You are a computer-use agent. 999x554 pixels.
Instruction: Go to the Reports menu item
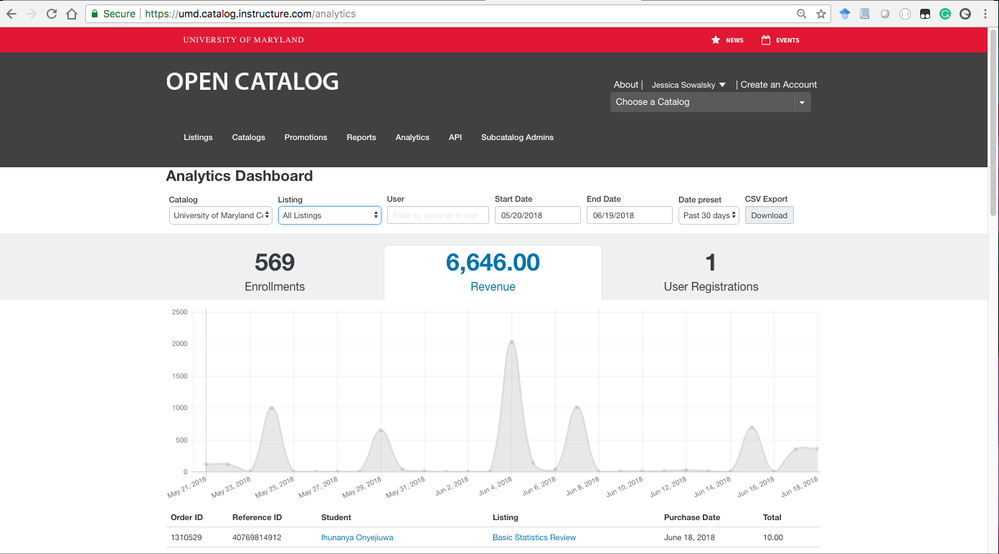point(361,137)
